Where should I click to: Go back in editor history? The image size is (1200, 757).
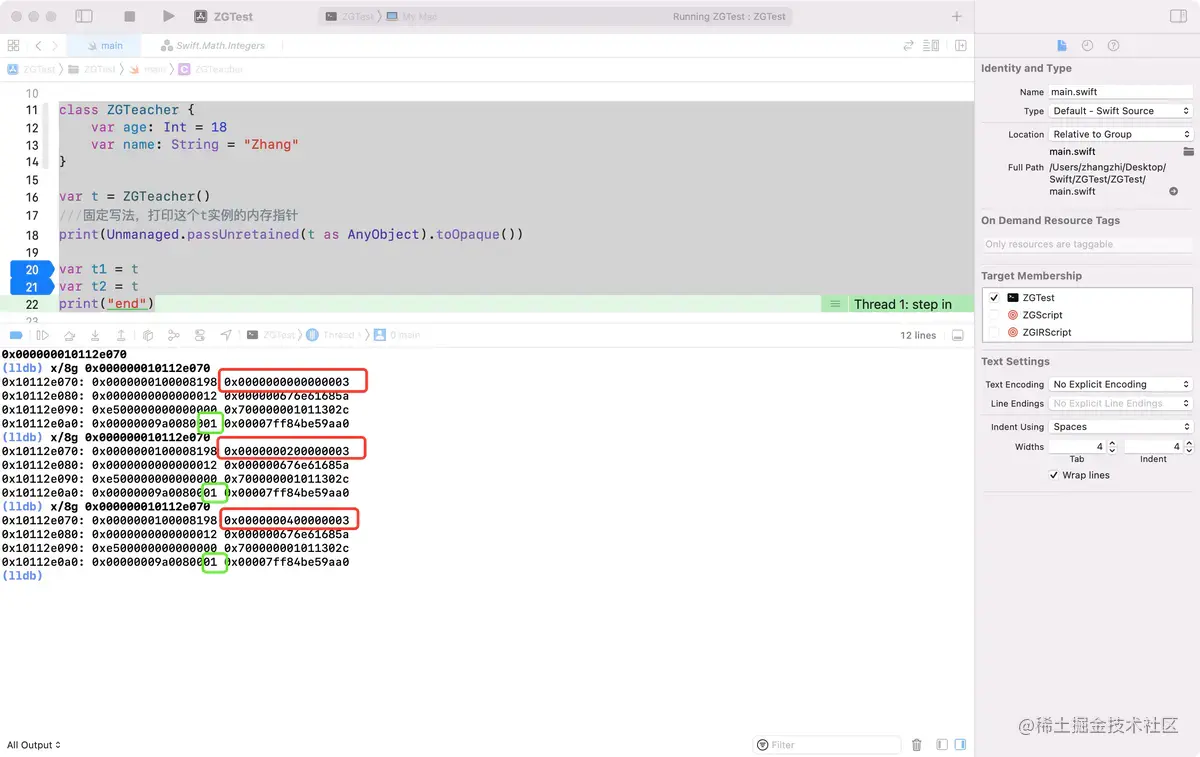[38, 46]
